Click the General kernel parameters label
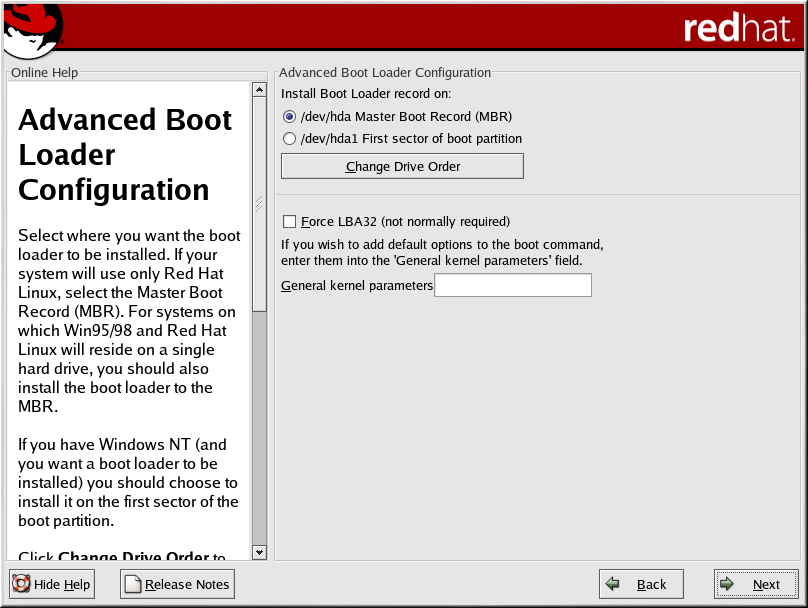This screenshot has height=608, width=808. click(x=357, y=286)
